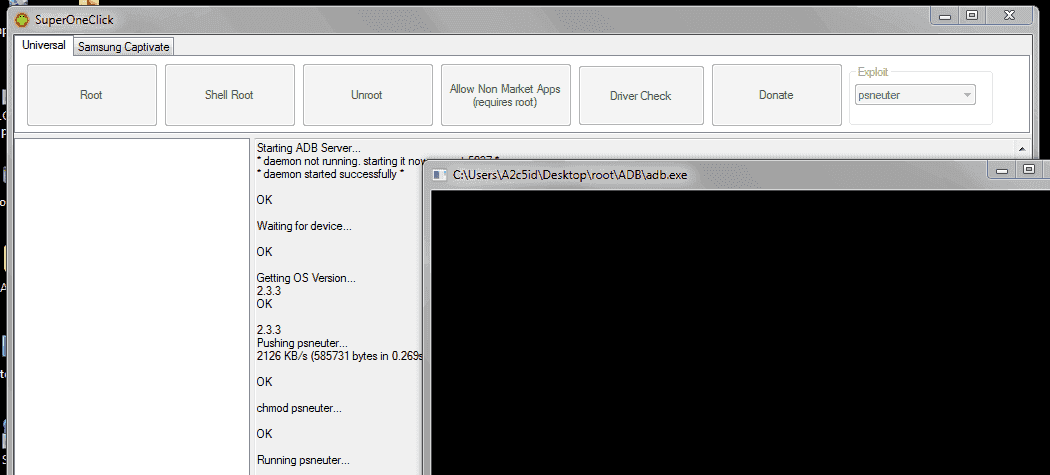
Task: Select the 'chmod psneuter...' log line
Action: (299, 408)
